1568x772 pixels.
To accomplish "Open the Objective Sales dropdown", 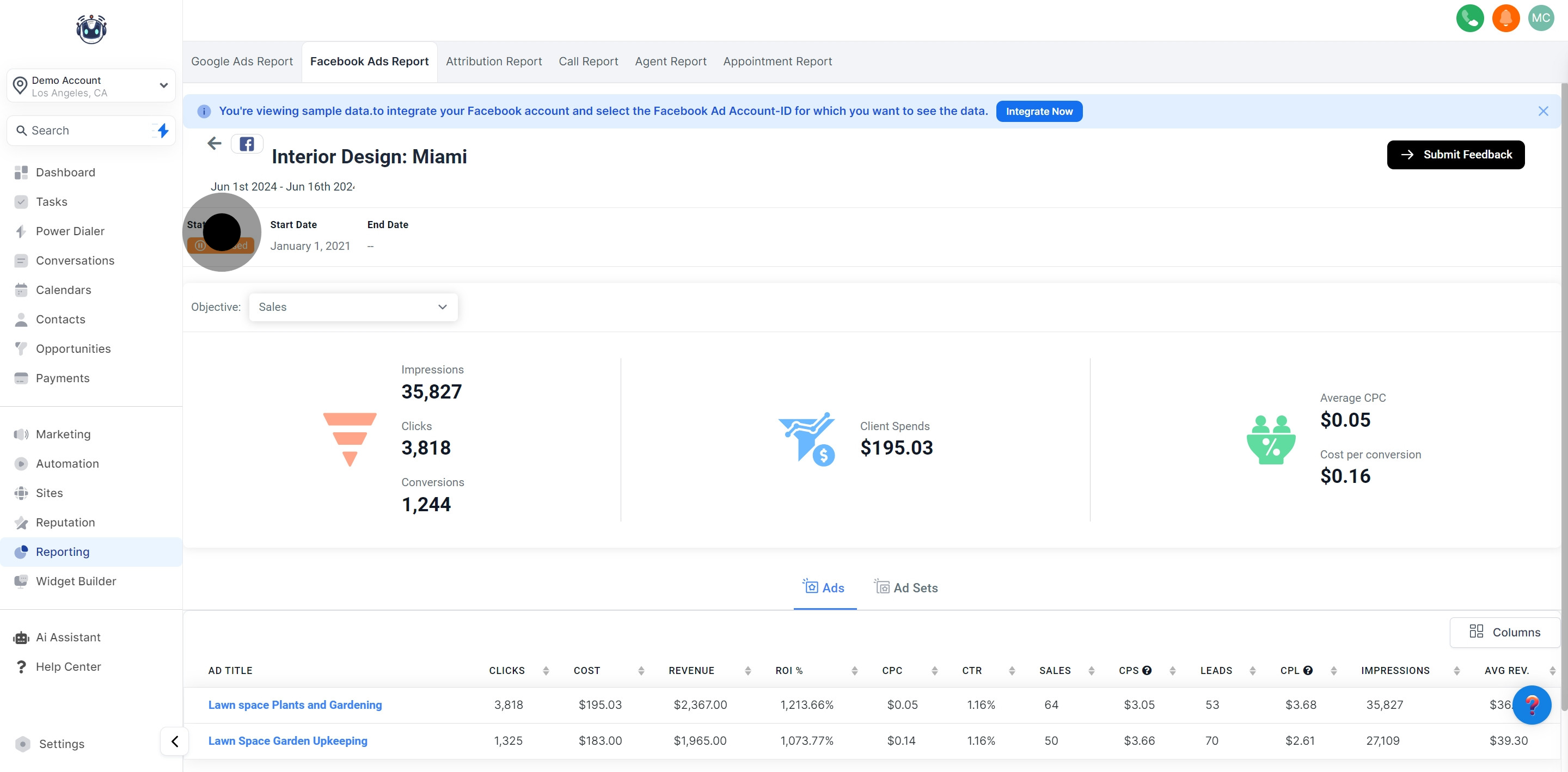I will [353, 308].
